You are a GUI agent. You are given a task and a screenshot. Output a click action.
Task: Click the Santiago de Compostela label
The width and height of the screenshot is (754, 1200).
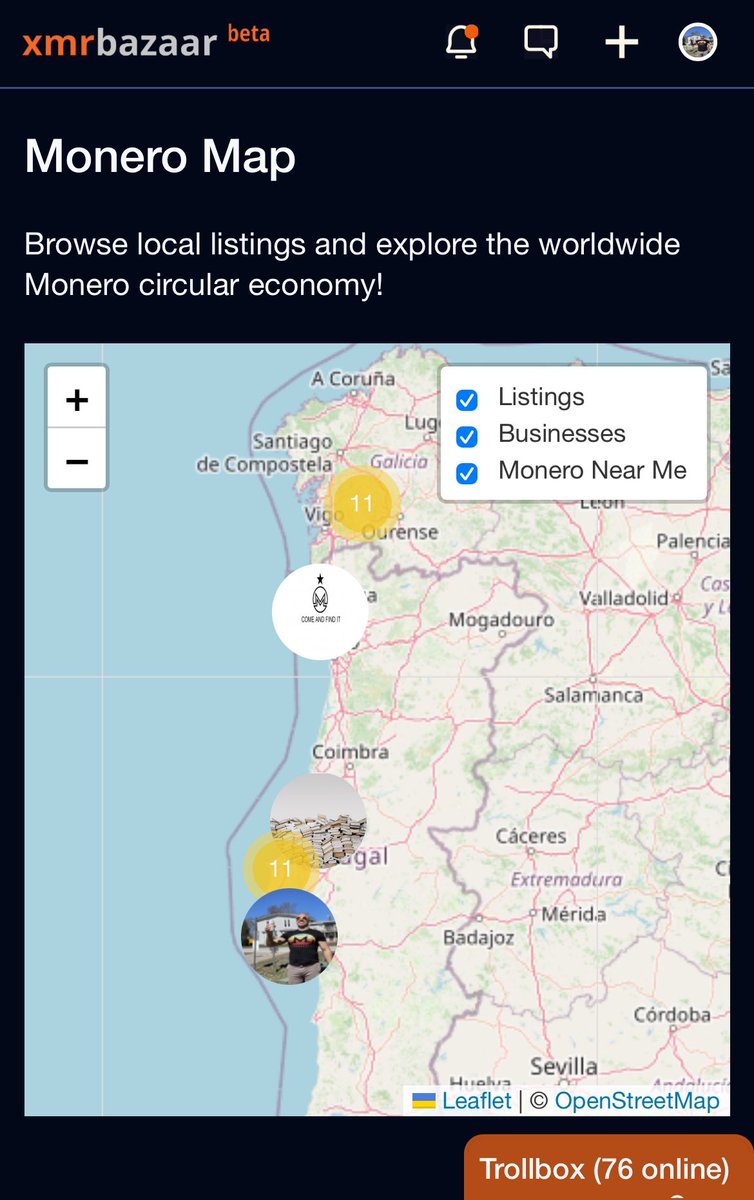point(265,453)
